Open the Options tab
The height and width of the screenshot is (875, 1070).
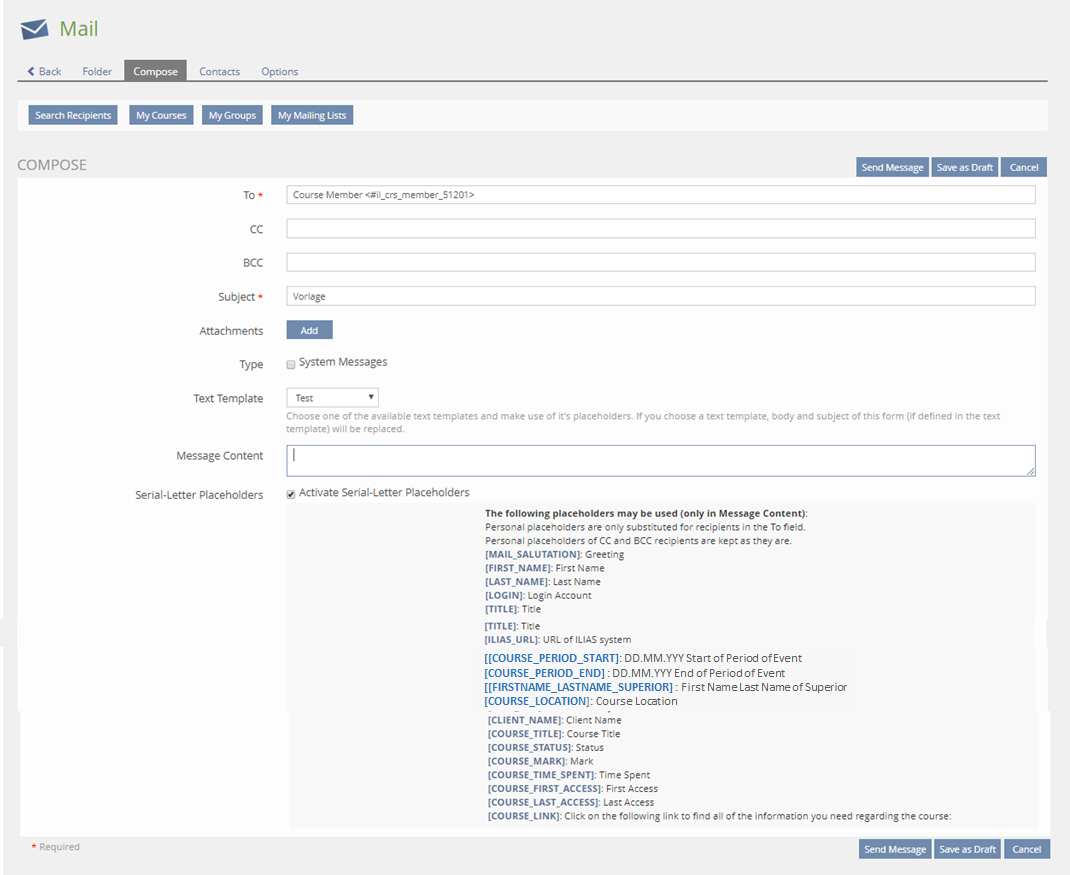point(279,71)
